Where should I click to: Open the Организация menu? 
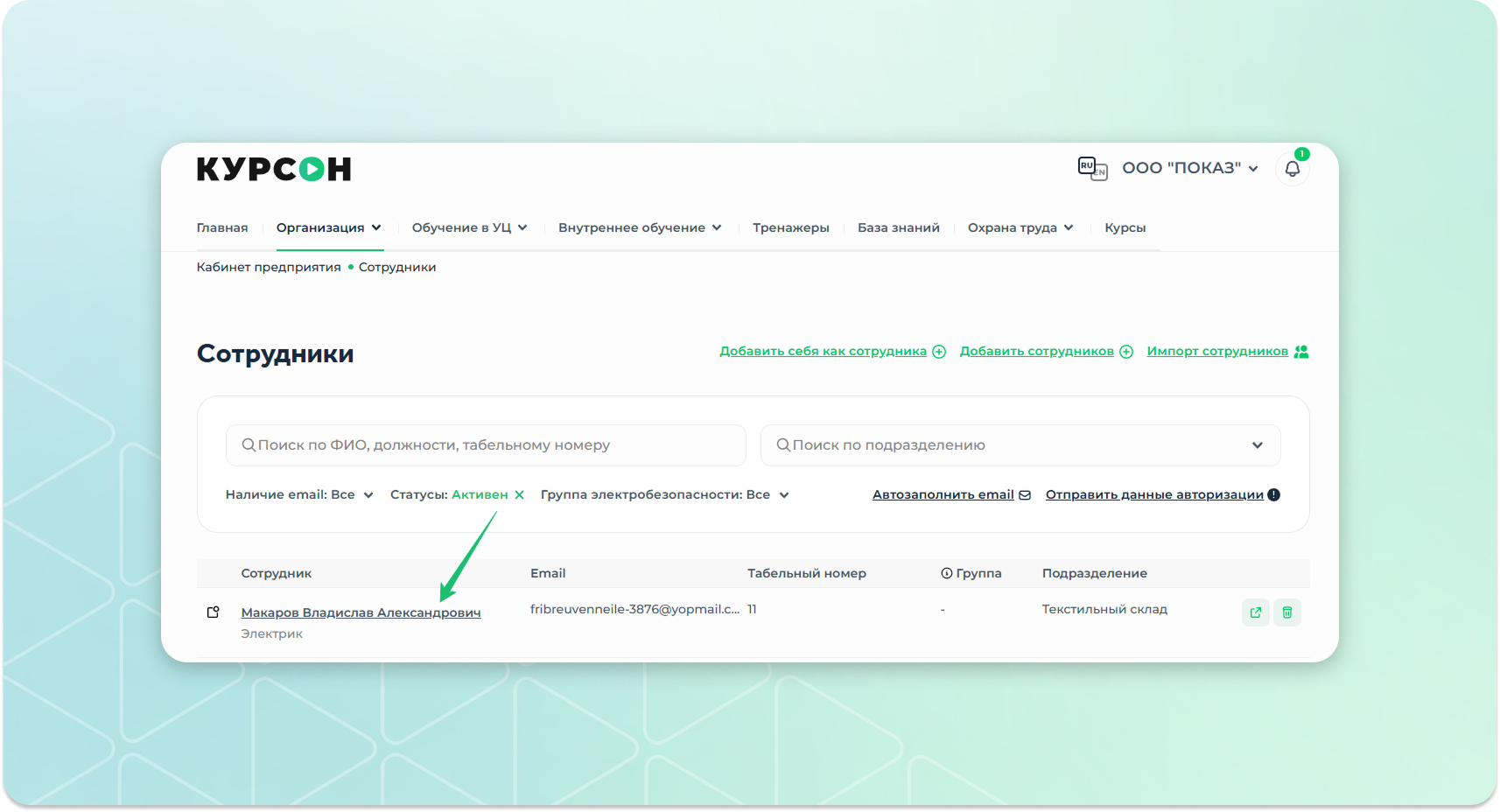328,228
